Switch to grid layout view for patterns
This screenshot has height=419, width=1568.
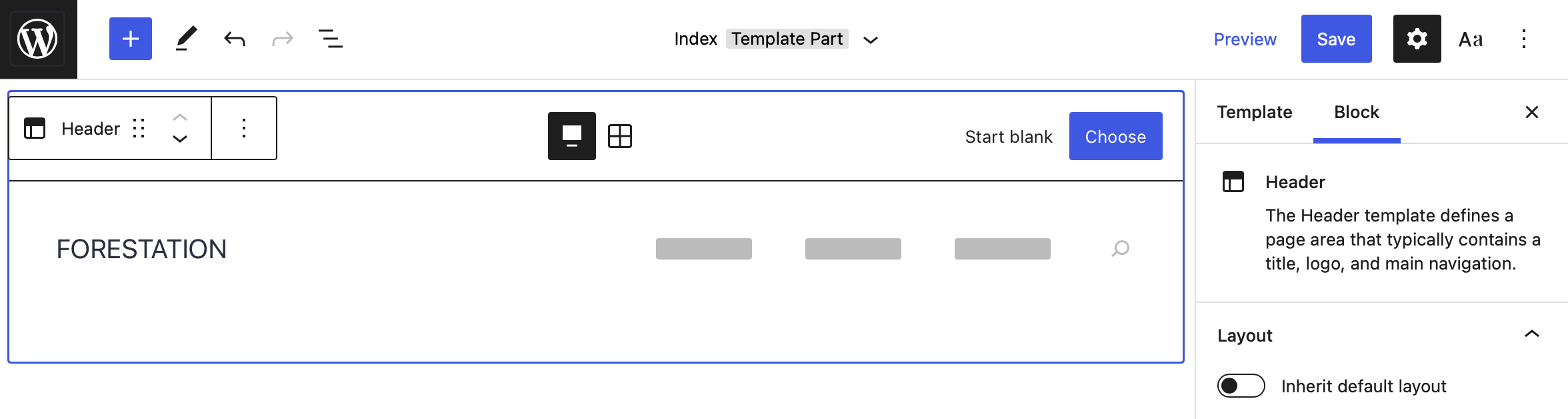[x=621, y=136]
